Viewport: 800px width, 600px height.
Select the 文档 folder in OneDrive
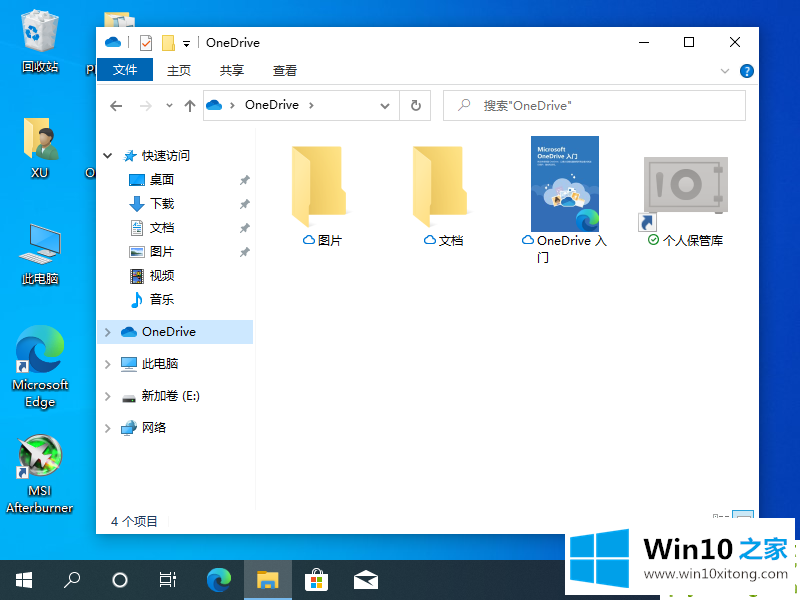point(442,196)
